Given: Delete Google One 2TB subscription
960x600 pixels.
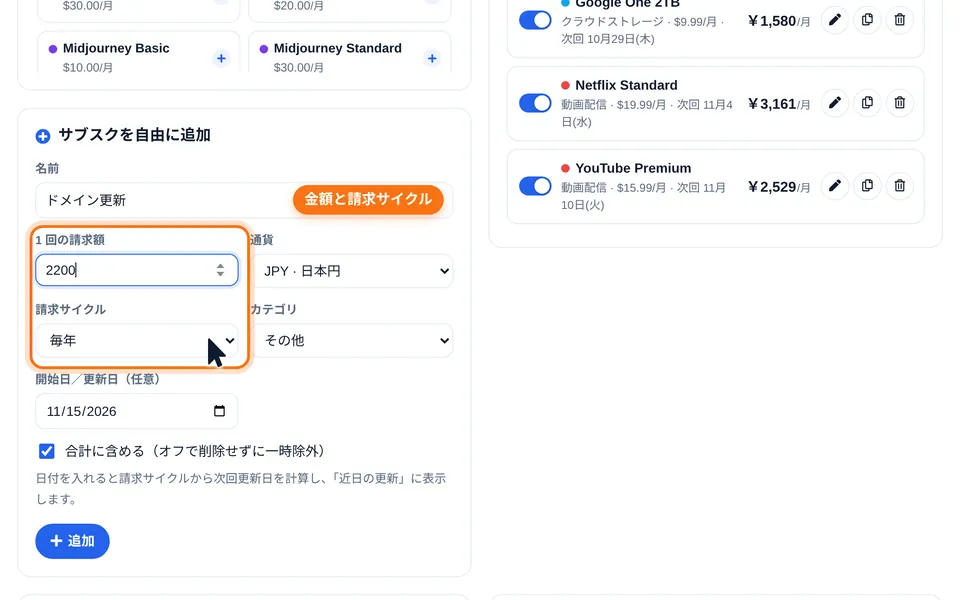Looking at the screenshot, I should (x=899, y=20).
